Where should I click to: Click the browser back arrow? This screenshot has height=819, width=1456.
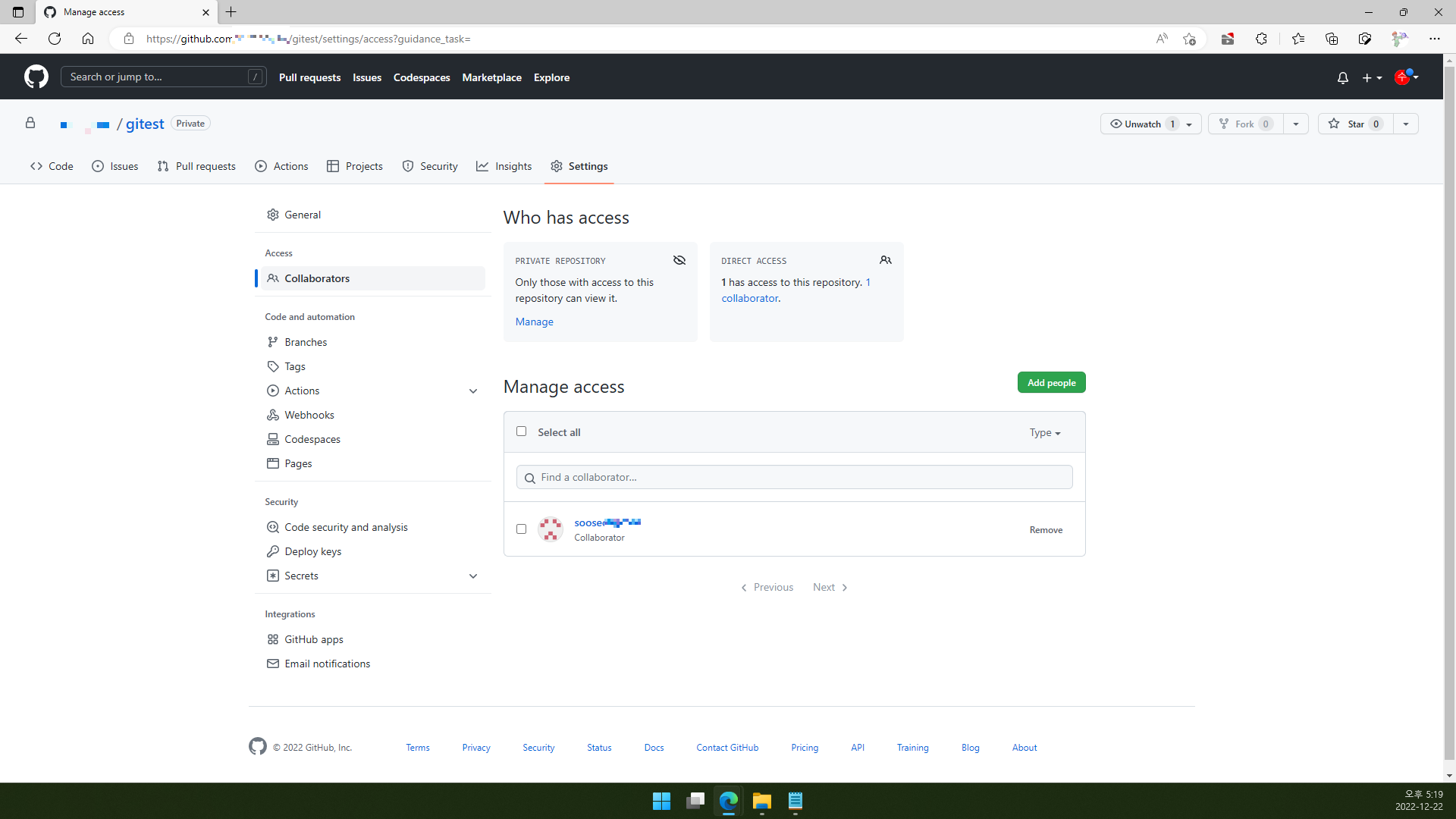[x=21, y=39]
